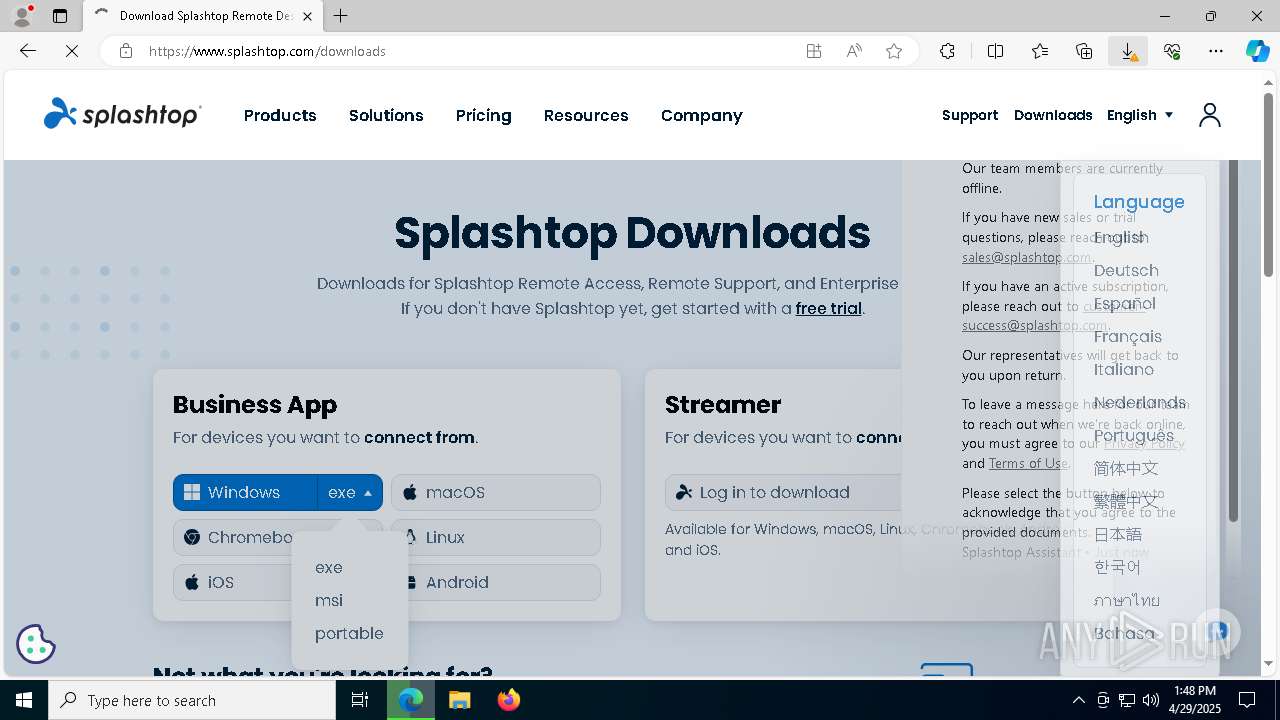Open Collections icon
The image size is (1280, 720).
(x=1084, y=51)
